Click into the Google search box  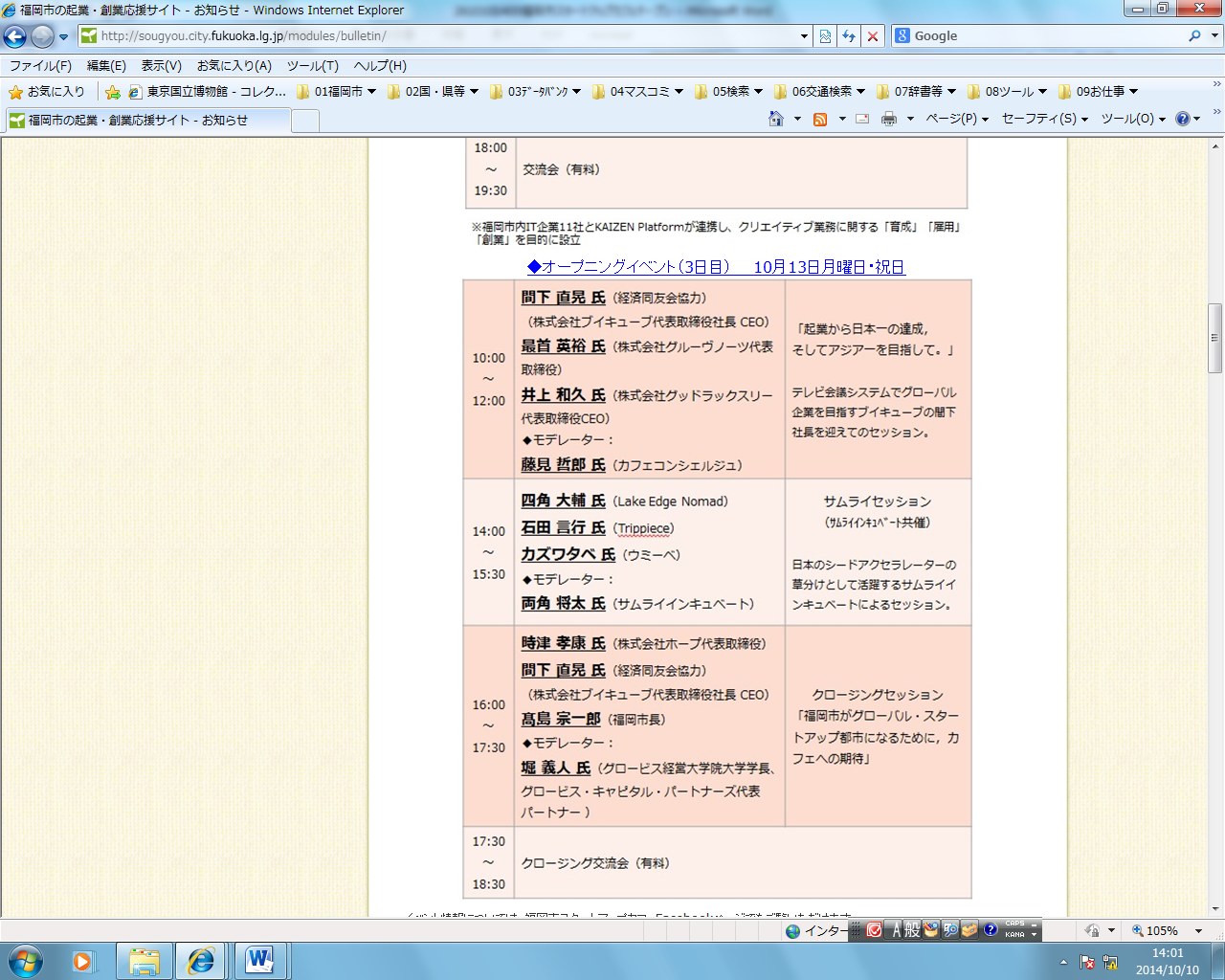tap(1043, 36)
